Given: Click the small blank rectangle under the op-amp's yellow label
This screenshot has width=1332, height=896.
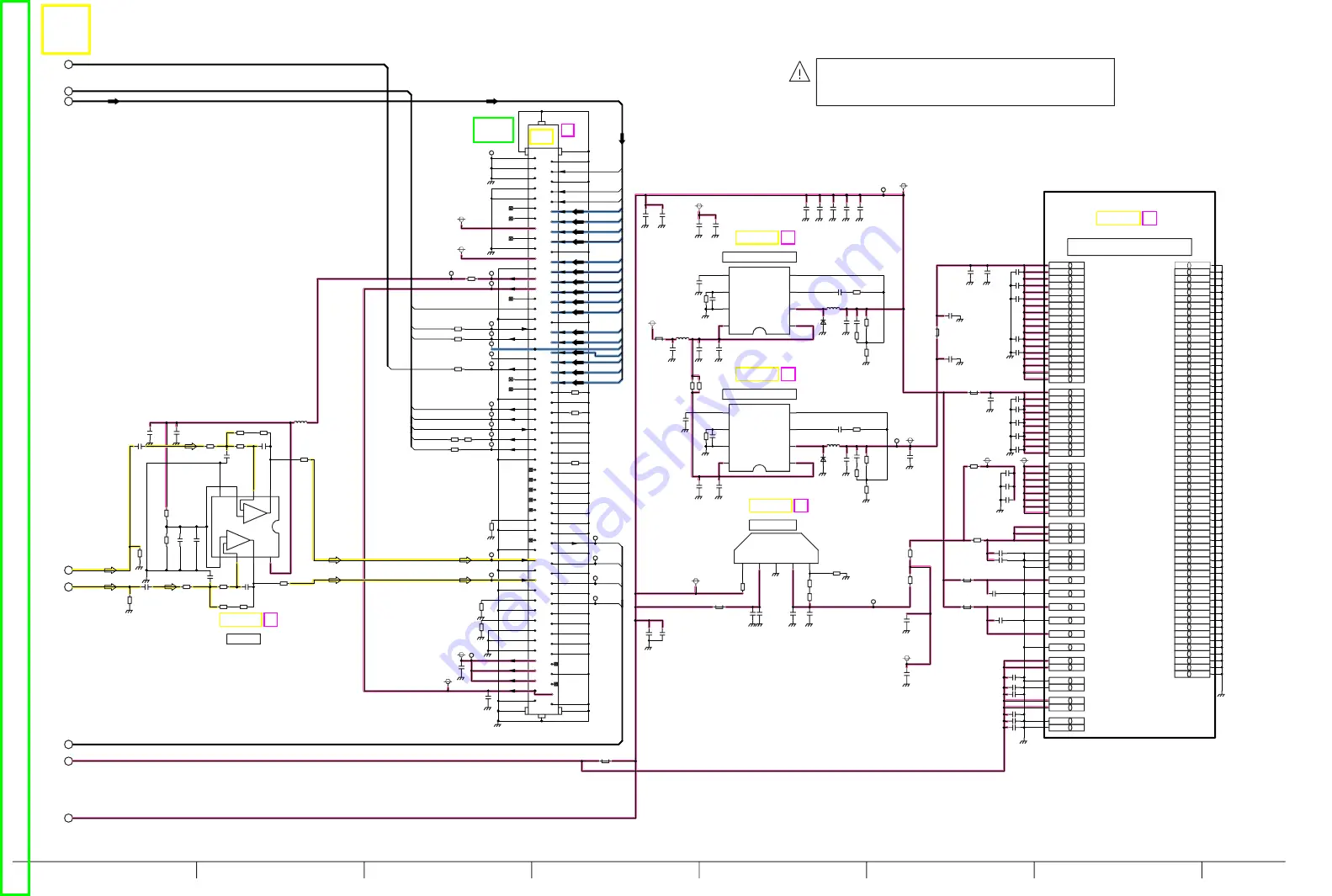Looking at the screenshot, I should click(x=244, y=639).
